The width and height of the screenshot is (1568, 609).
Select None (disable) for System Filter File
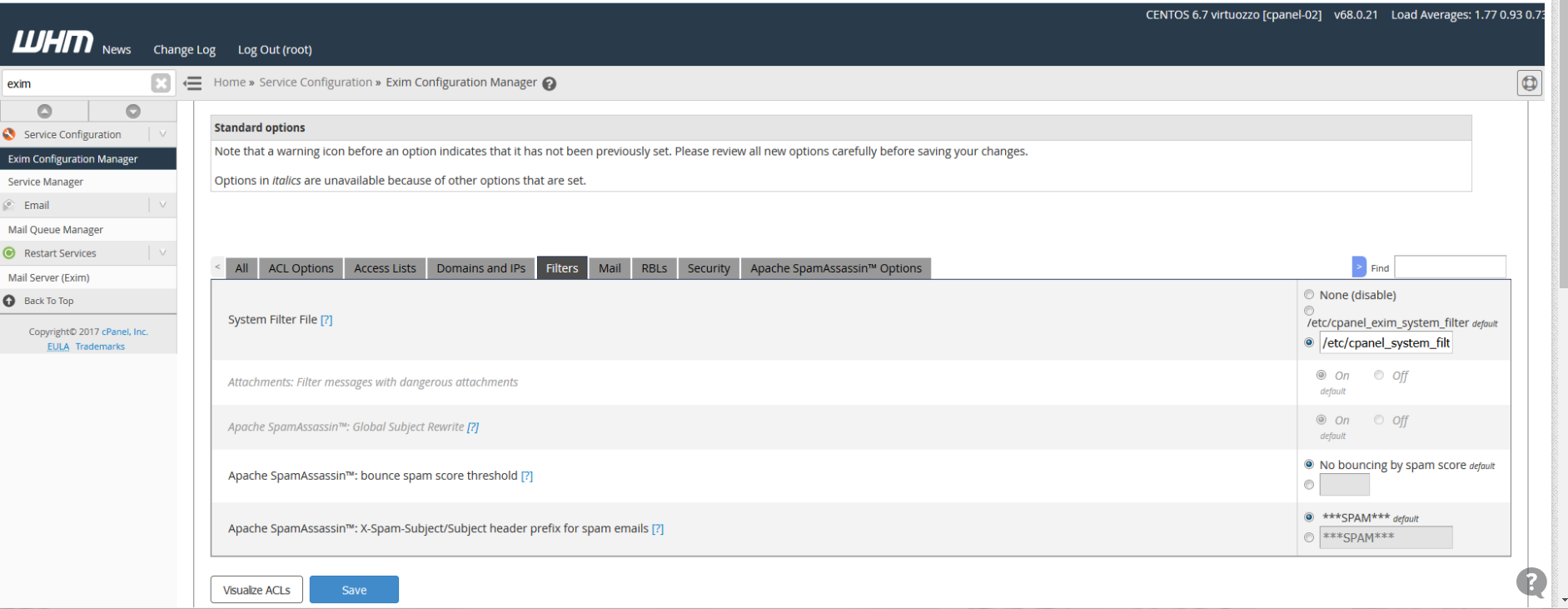[x=1309, y=295]
